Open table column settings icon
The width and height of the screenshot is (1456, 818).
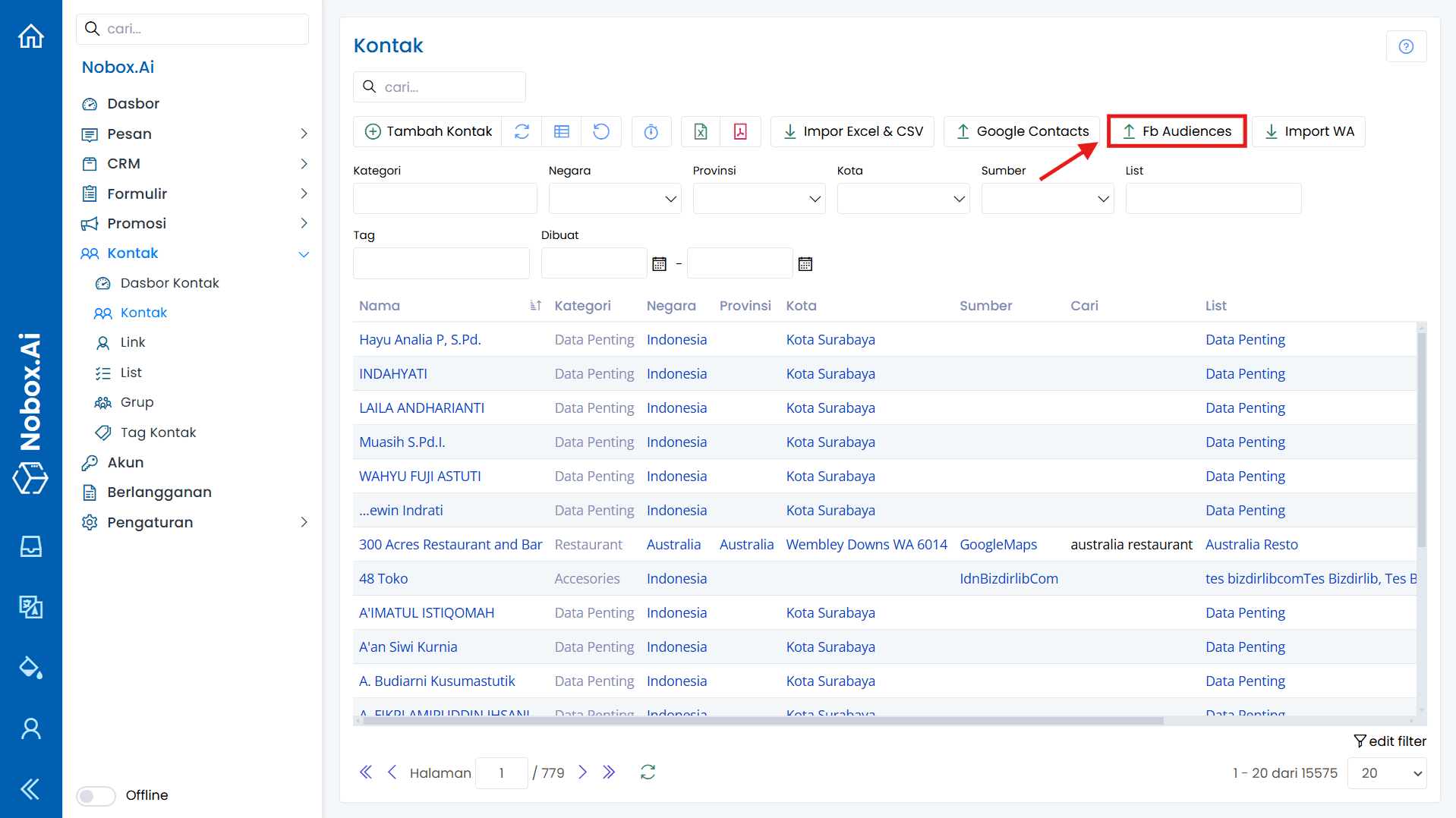pos(562,131)
